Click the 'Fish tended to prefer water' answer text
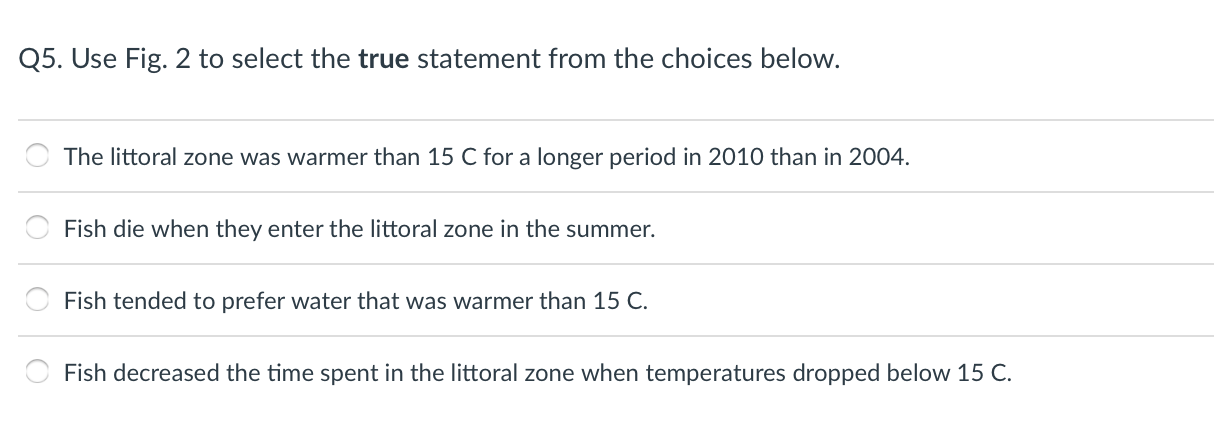This screenshot has width=1214, height=430. click(x=356, y=301)
